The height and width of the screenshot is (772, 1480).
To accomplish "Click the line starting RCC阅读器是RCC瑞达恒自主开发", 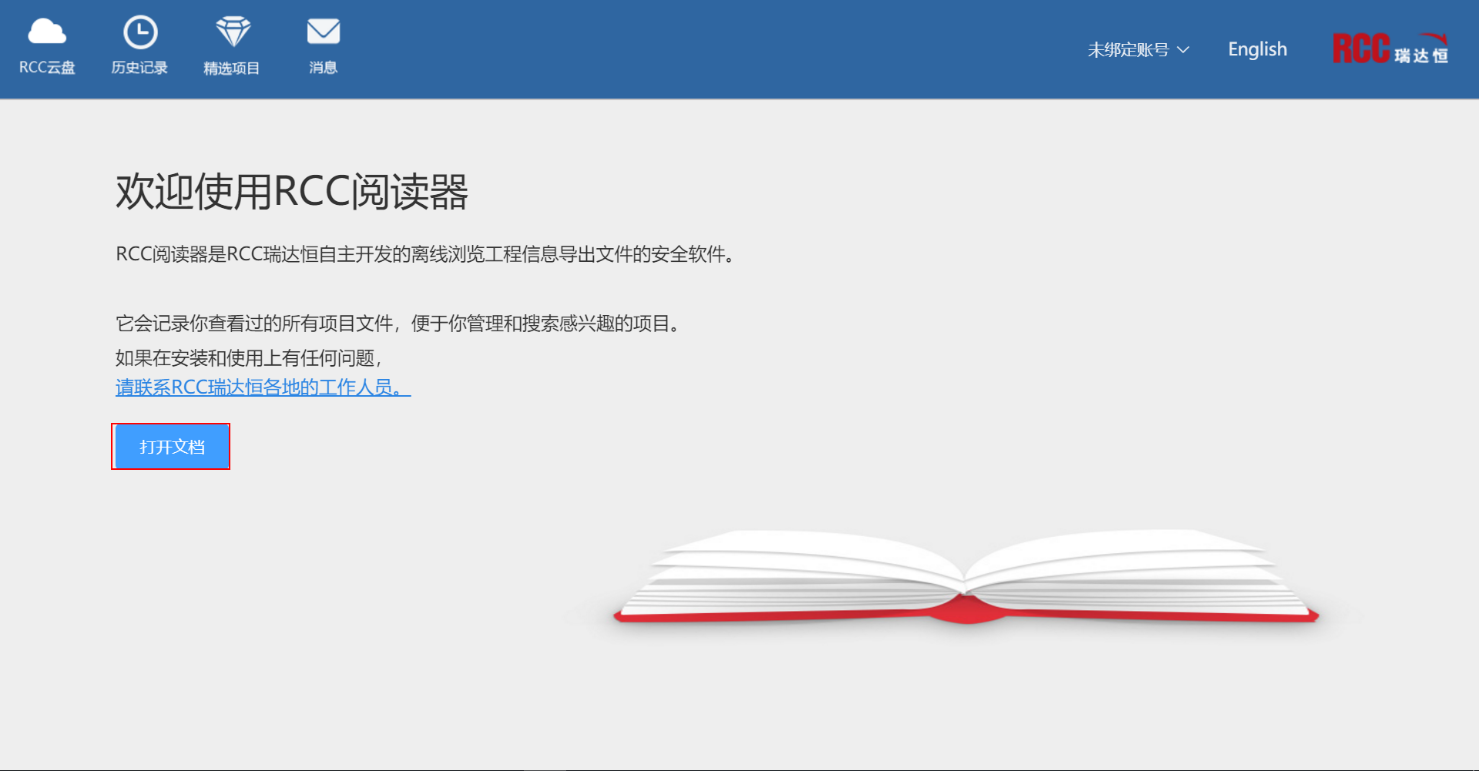I will coord(426,255).
